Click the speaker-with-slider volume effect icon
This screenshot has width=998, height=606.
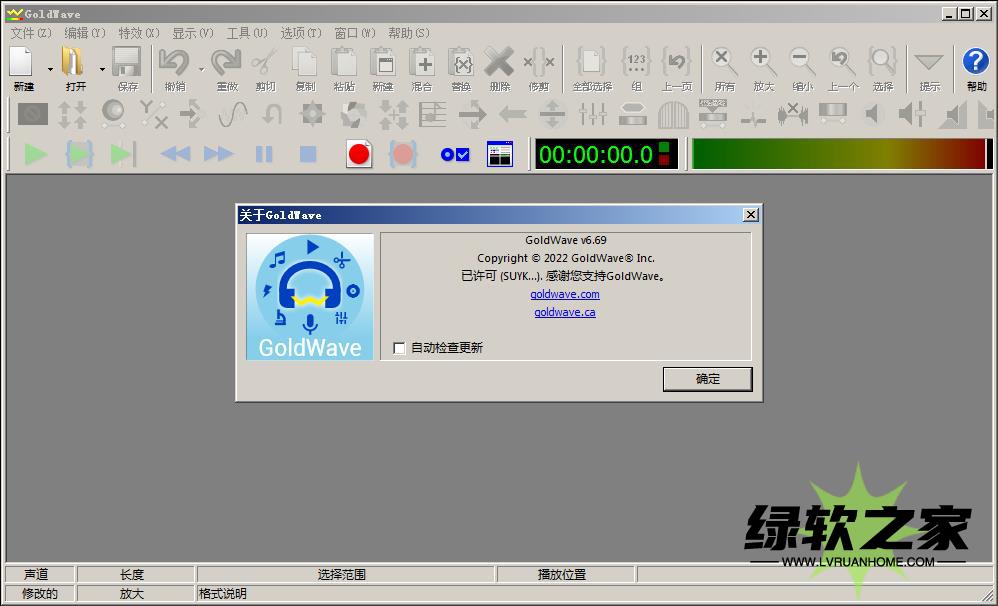click(913, 115)
